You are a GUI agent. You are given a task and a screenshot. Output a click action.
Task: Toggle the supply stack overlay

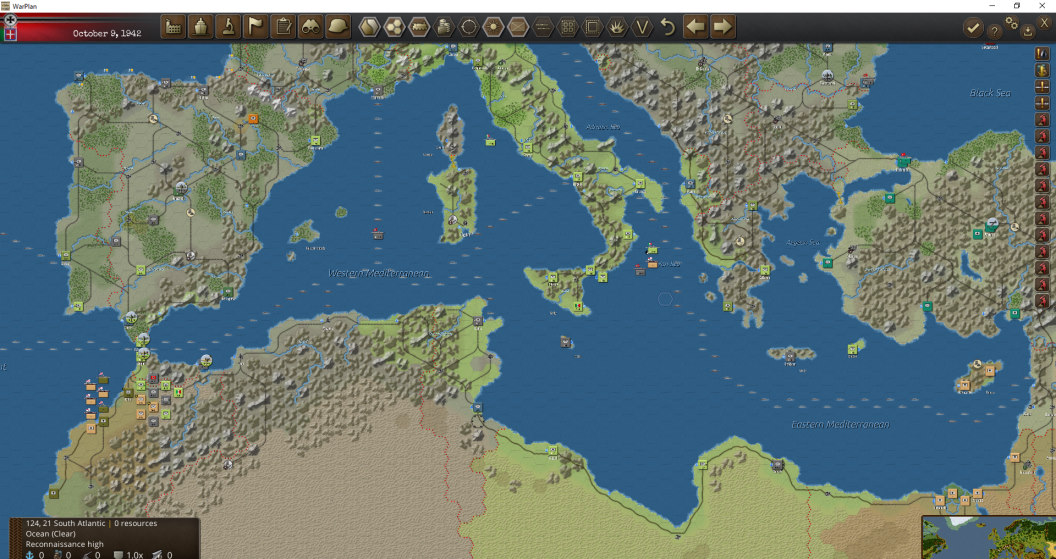coord(444,27)
